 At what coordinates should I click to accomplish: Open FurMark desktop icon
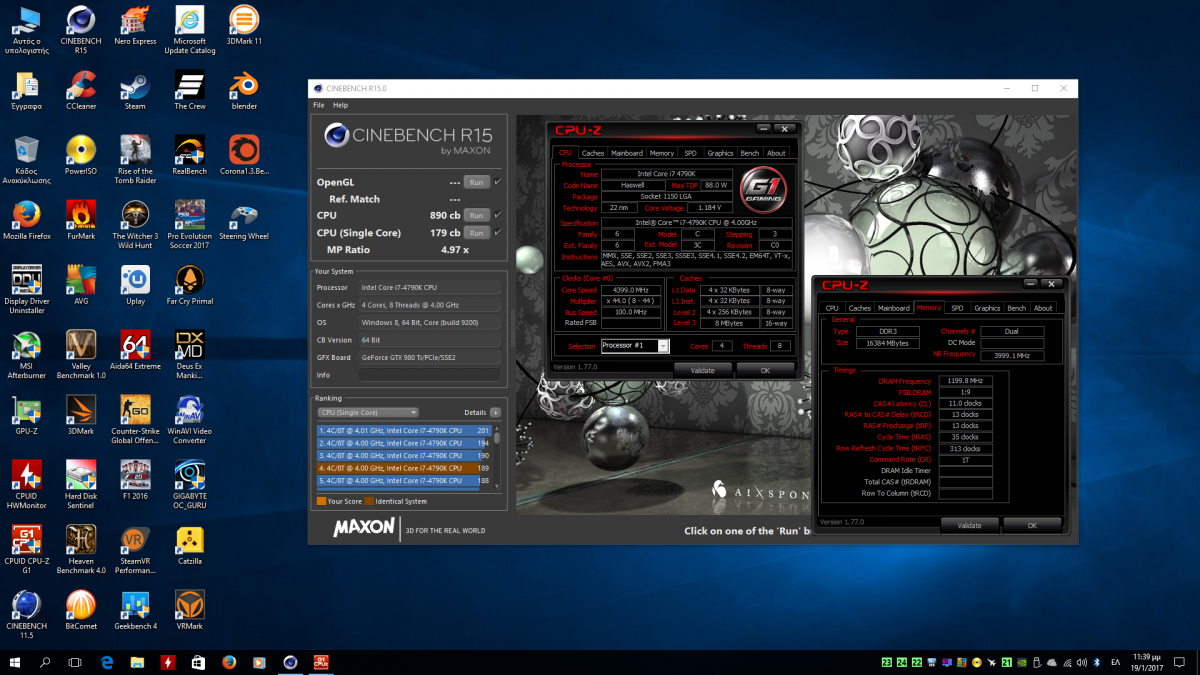pyautogui.click(x=80, y=221)
